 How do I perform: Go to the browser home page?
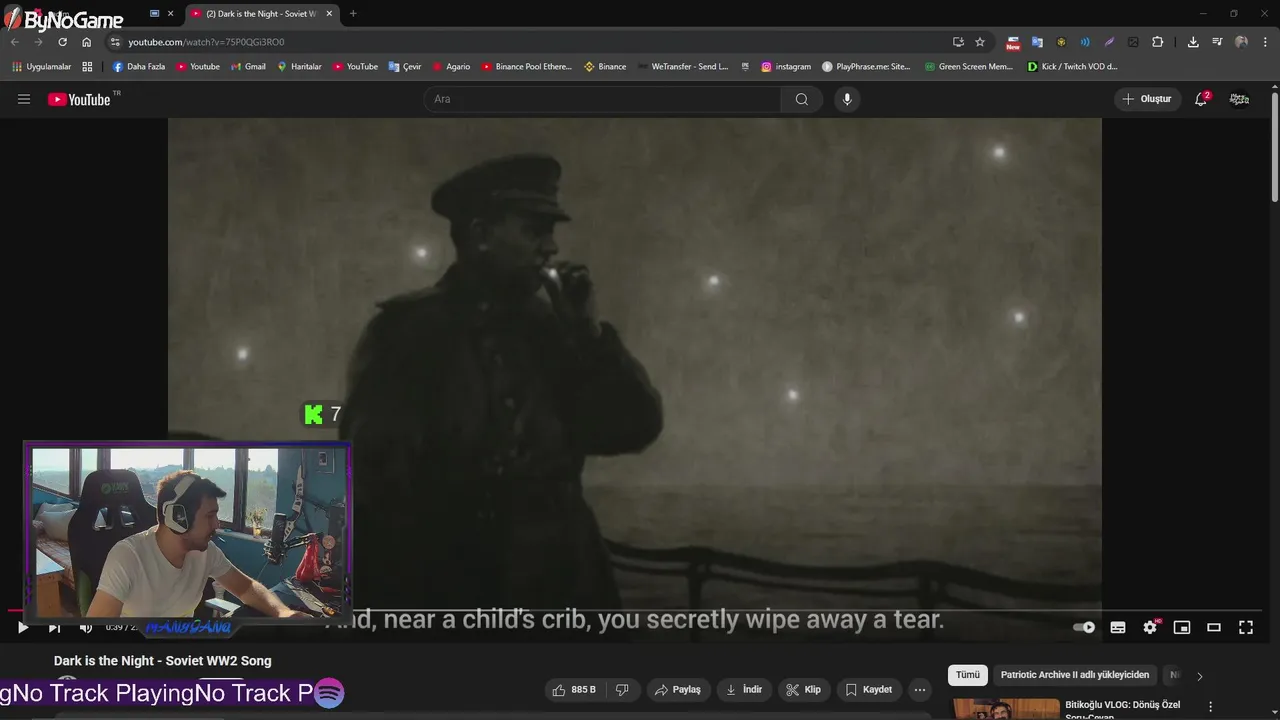[87, 42]
